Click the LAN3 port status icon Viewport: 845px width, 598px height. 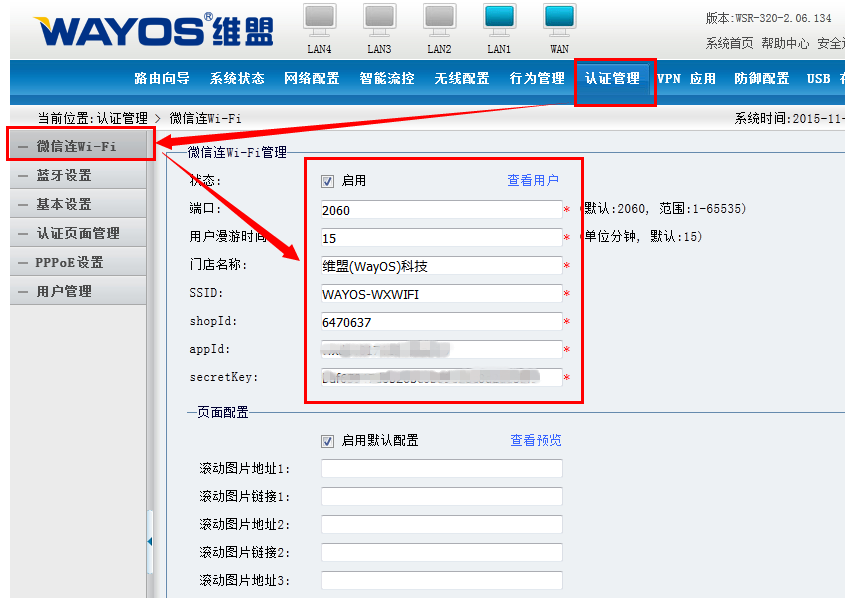[x=379, y=20]
